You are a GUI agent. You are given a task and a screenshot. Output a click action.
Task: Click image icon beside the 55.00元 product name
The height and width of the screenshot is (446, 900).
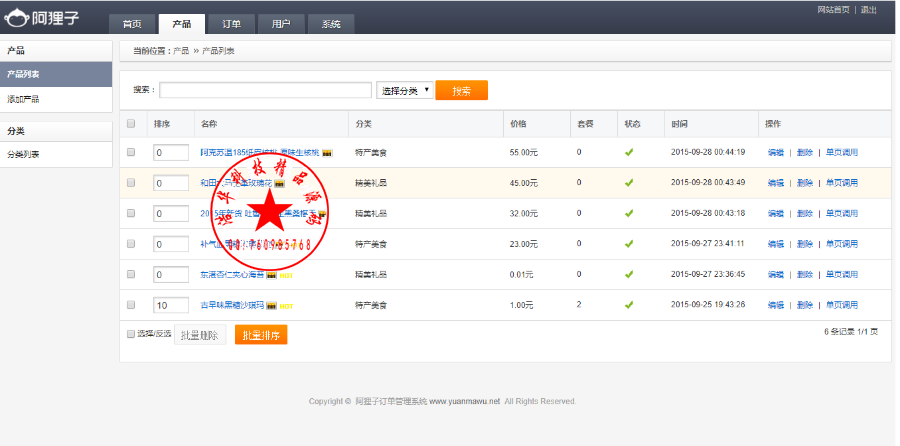pyautogui.click(x=327, y=153)
